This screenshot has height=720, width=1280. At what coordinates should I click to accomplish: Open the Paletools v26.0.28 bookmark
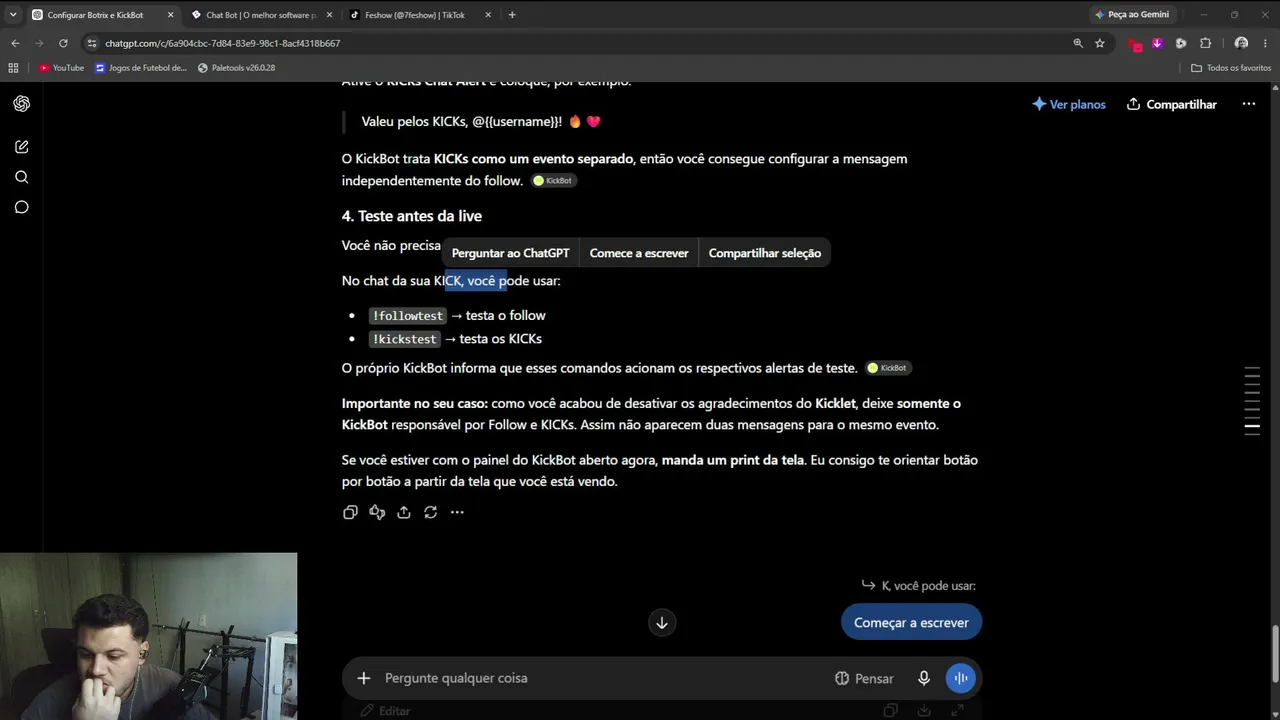pyautogui.click(x=236, y=68)
